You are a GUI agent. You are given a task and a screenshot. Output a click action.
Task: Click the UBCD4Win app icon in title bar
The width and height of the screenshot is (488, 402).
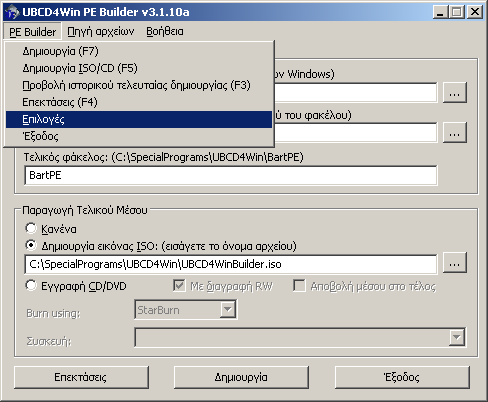click(12, 12)
